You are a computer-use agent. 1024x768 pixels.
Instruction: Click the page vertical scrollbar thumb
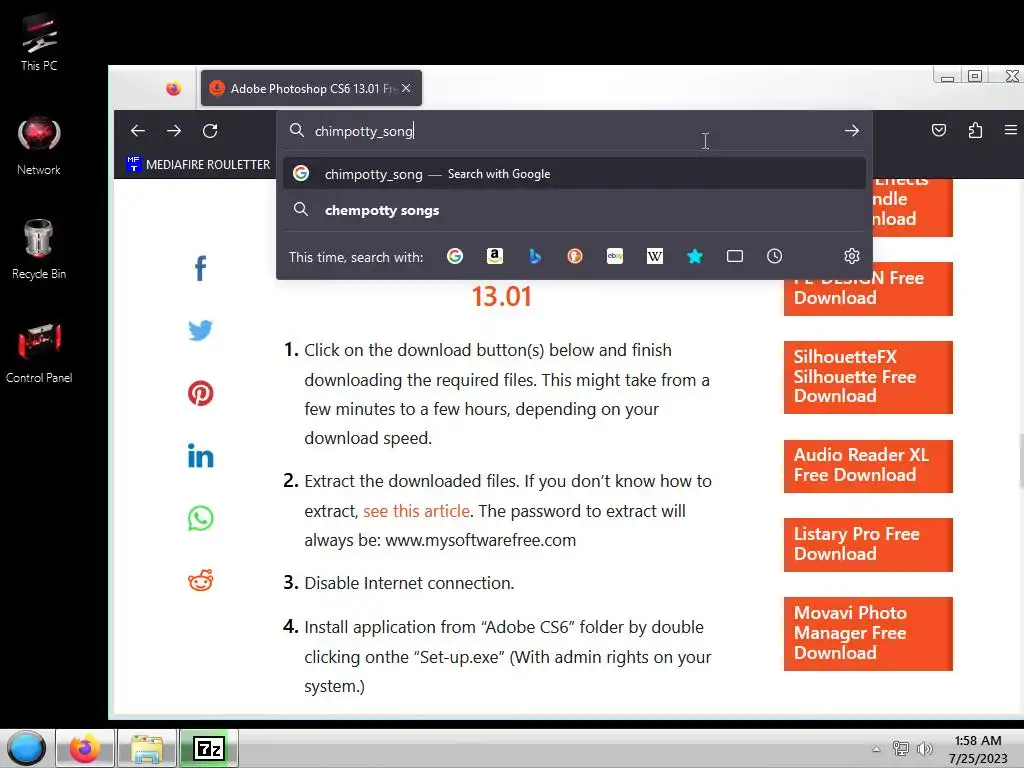[x=1021, y=461]
